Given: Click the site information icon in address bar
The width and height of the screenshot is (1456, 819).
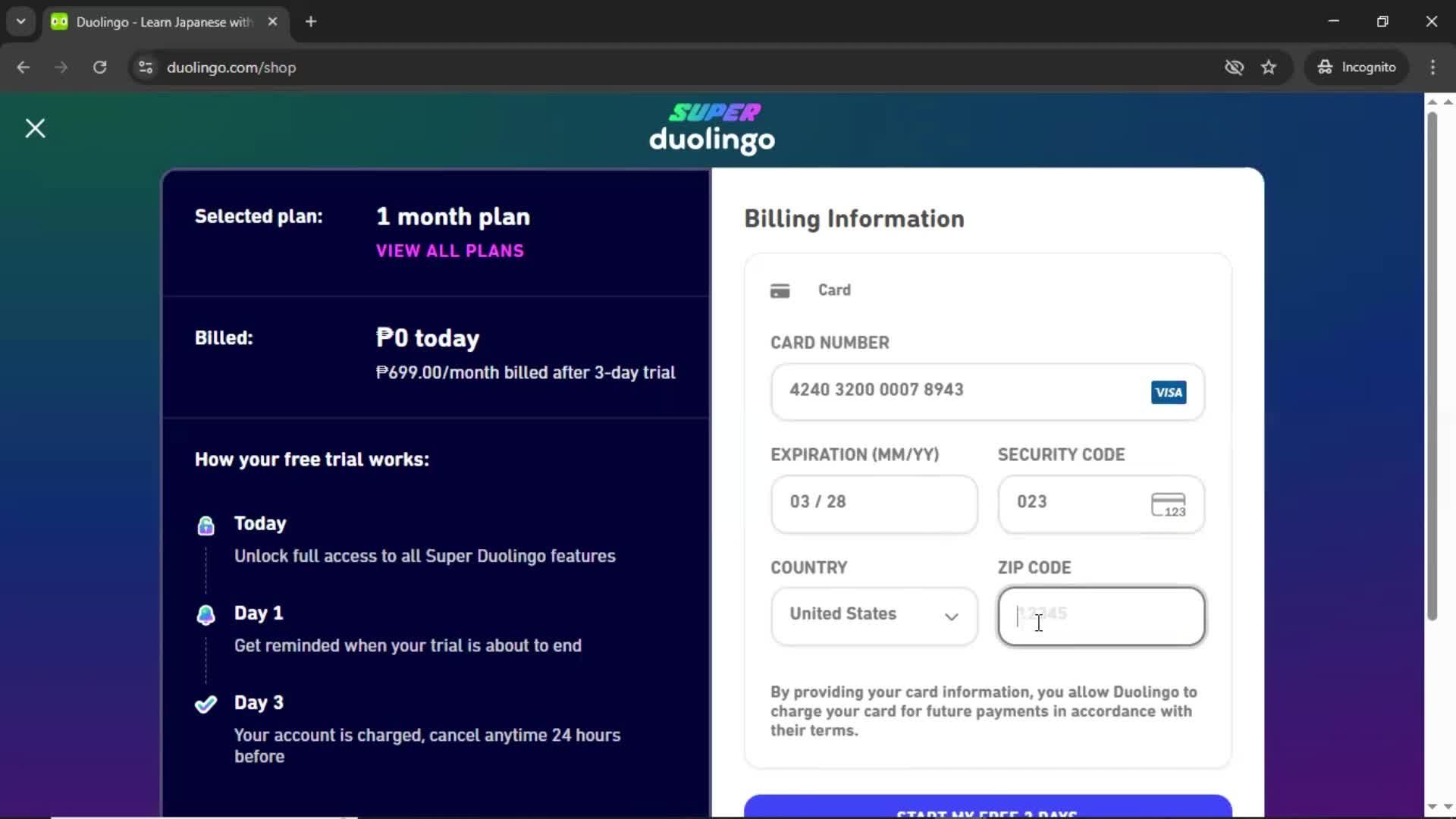Looking at the screenshot, I should tap(145, 67).
